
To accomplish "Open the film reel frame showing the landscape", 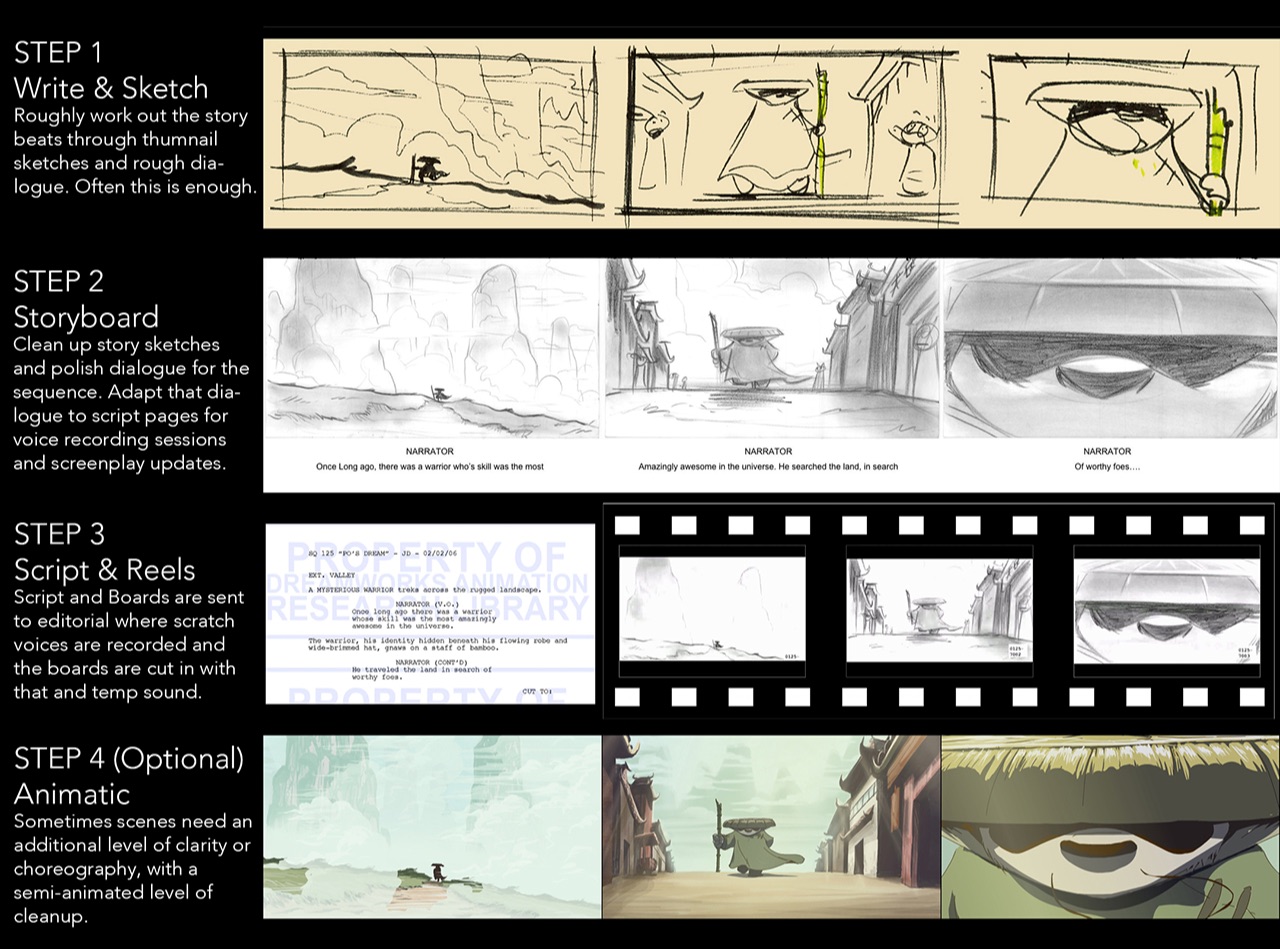I will click(712, 609).
